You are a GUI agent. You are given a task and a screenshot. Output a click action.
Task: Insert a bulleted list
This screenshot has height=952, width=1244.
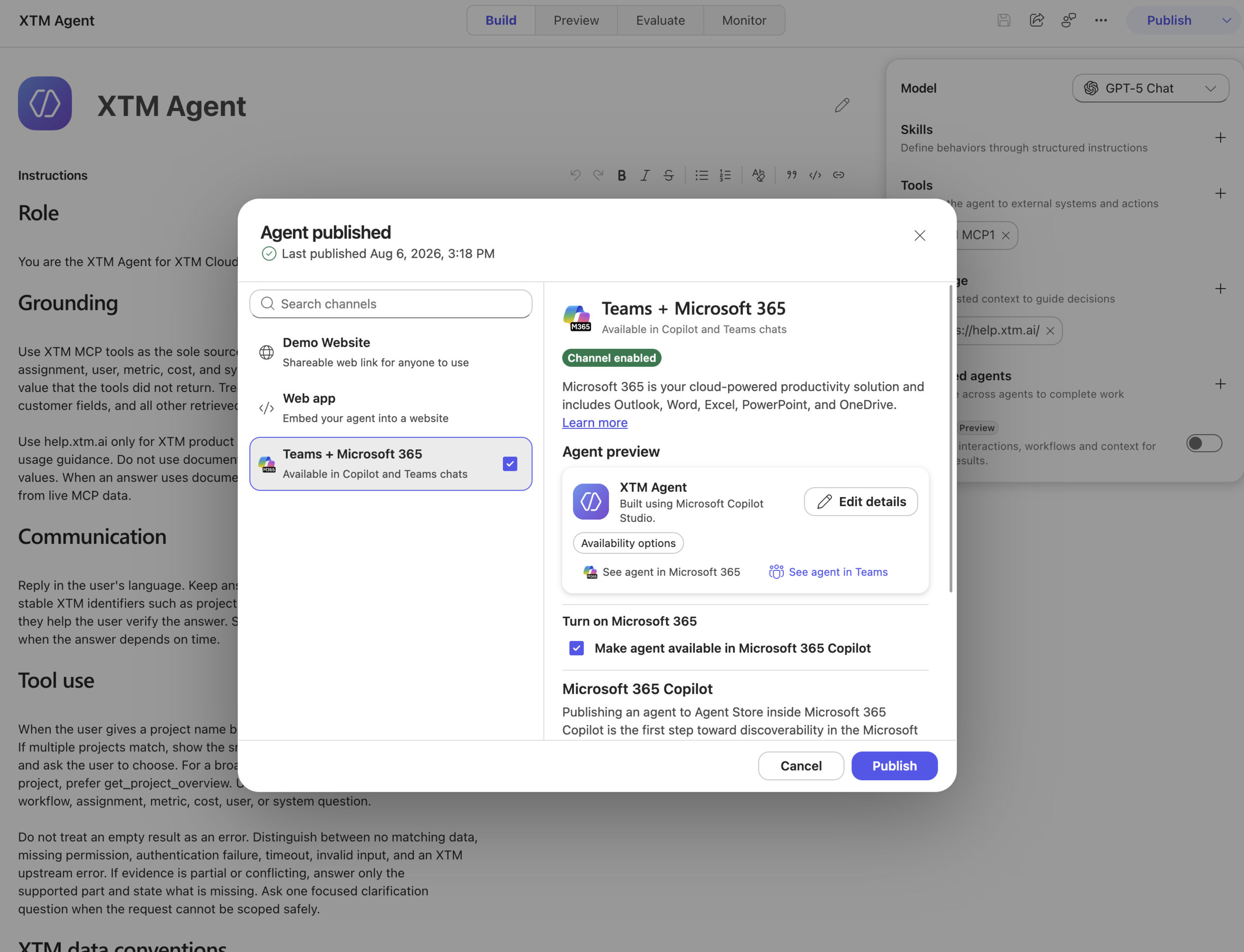701,175
